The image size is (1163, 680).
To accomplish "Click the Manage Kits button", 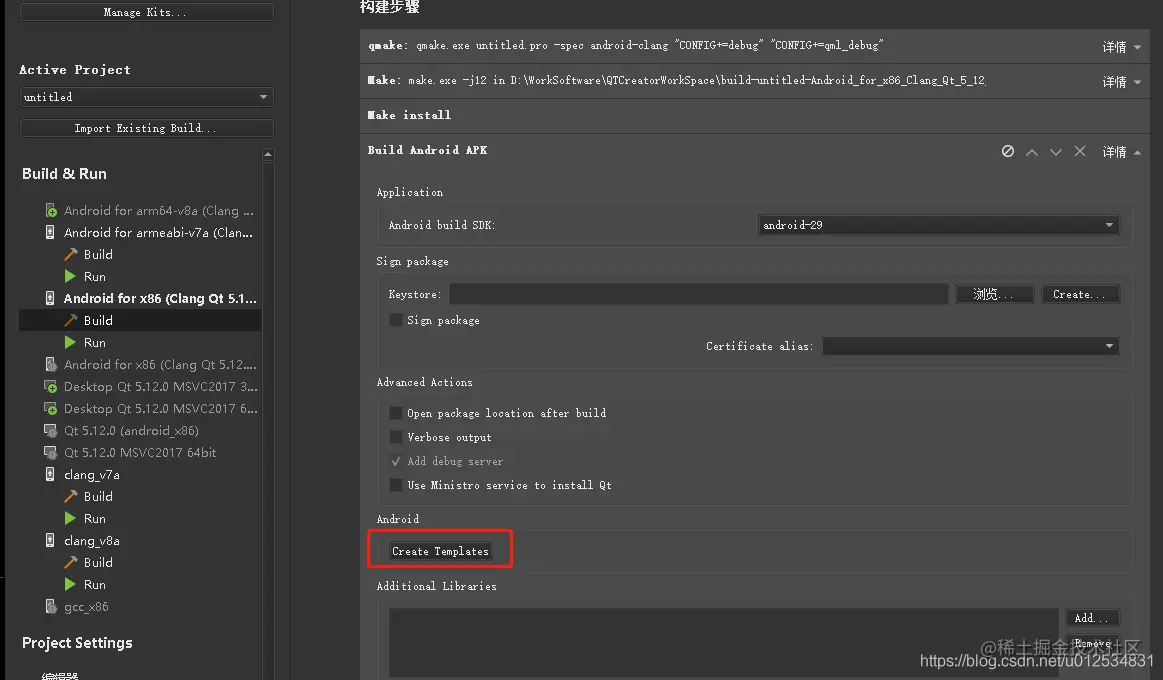I will (x=146, y=12).
